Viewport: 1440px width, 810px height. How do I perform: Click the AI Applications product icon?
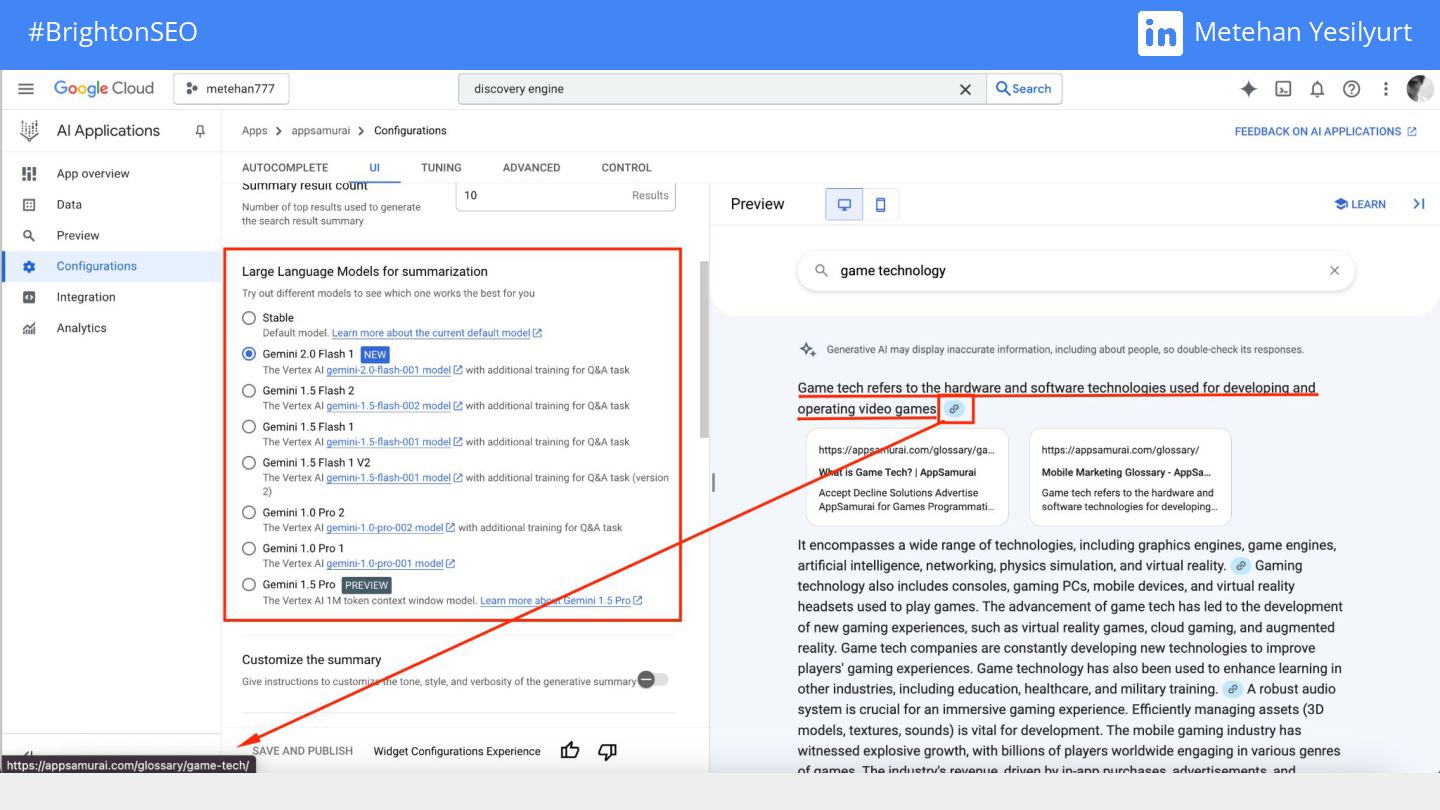pos(29,131)
